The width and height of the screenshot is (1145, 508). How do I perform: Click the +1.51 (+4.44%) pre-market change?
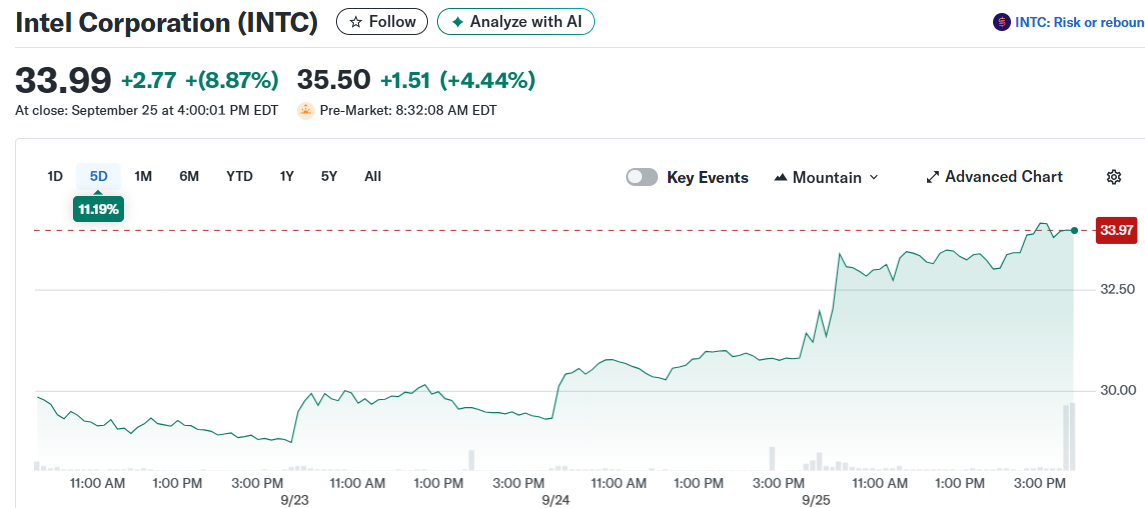458,80
